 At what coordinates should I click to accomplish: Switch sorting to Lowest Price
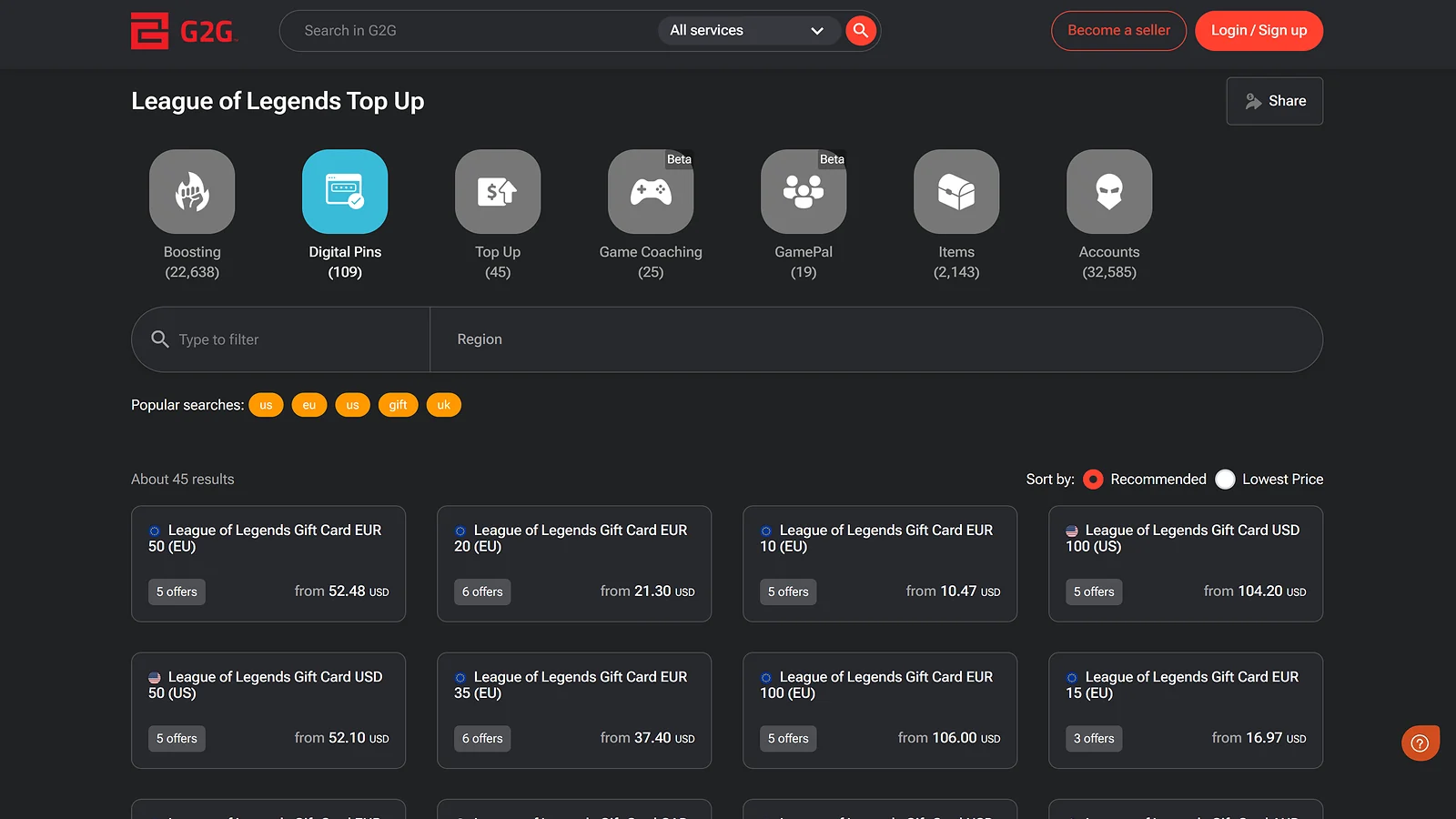tap(1225, 479)
